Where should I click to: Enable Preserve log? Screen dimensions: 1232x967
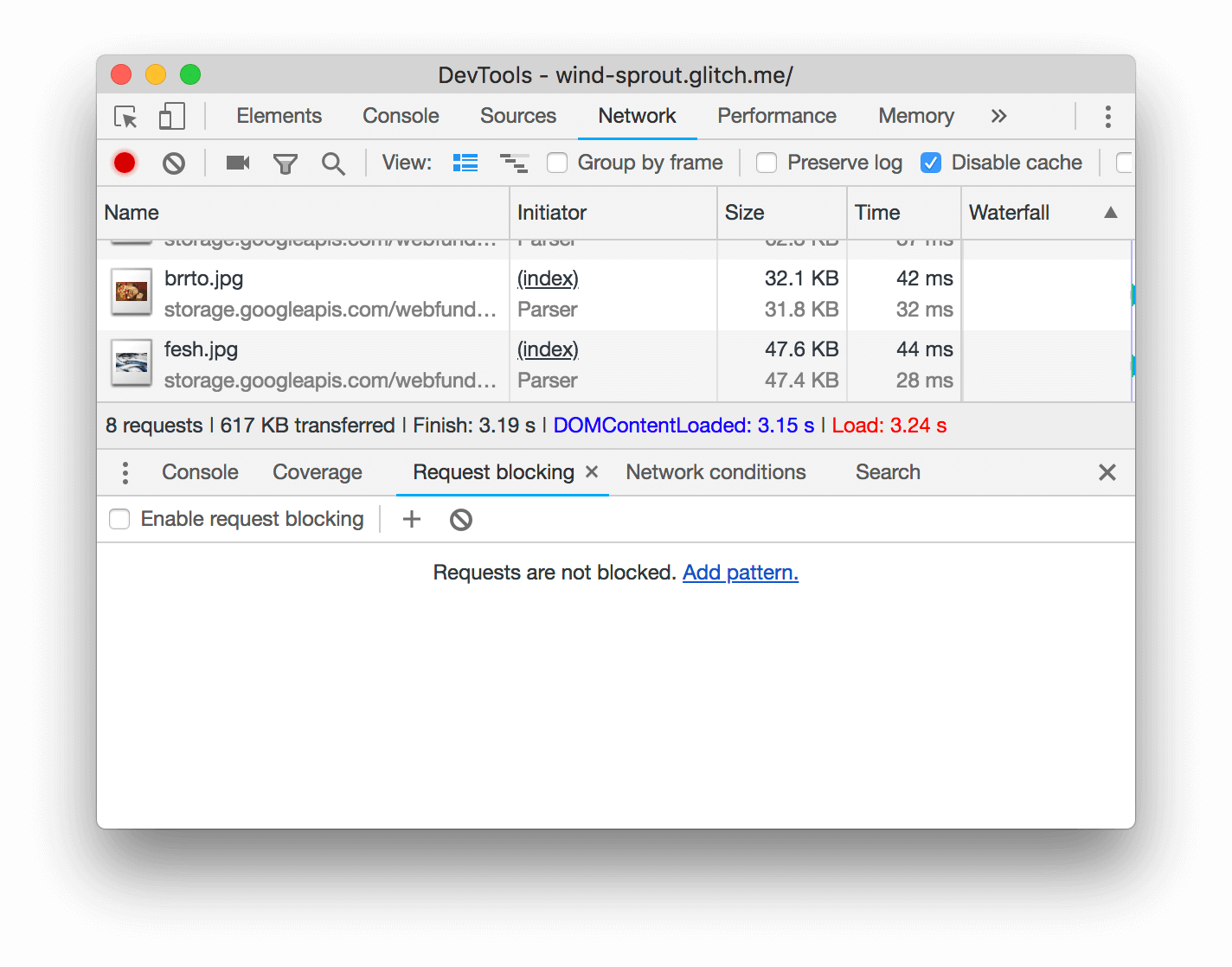coord(767,163)
